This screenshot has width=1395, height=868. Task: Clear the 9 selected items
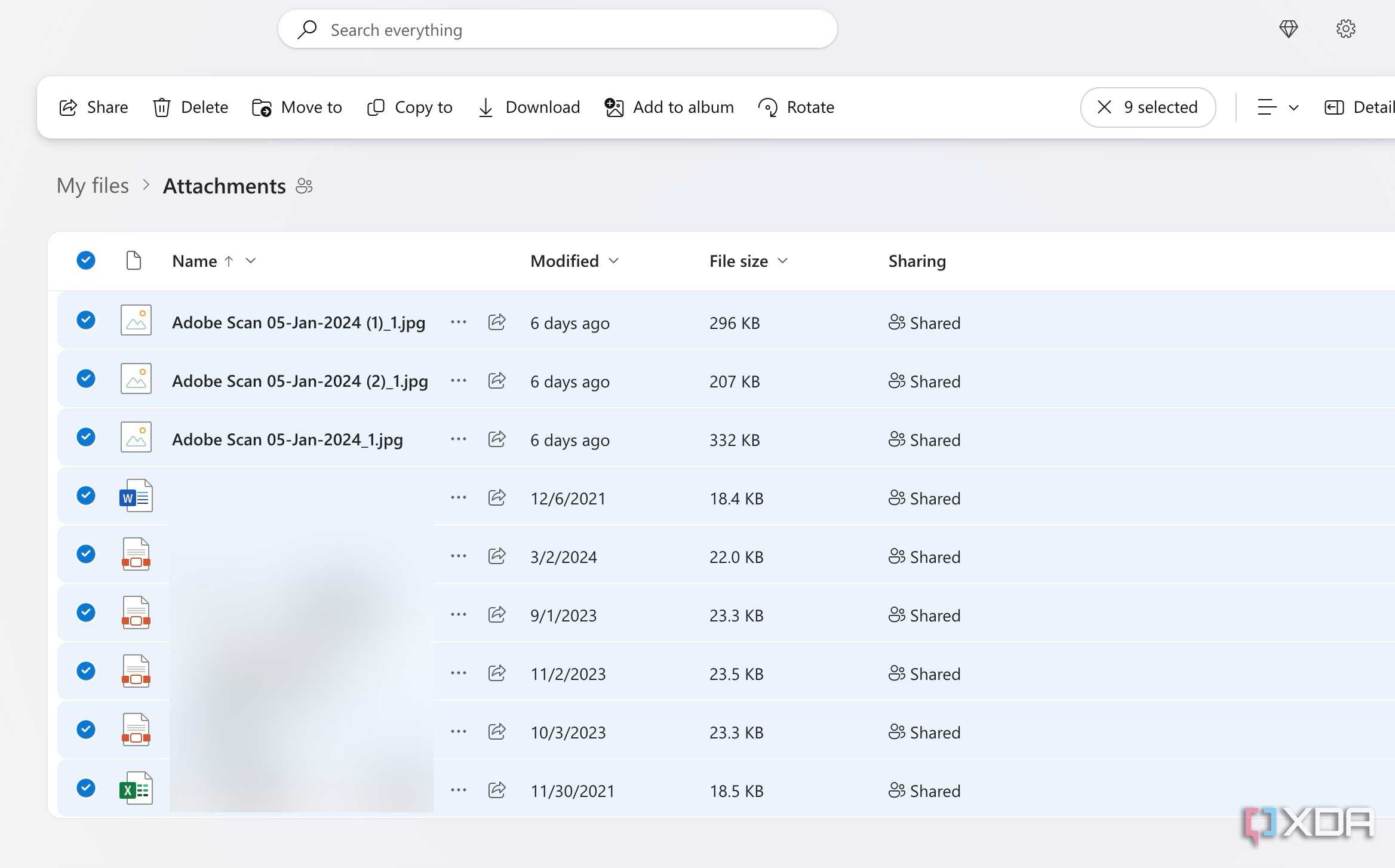(1148, 107)
